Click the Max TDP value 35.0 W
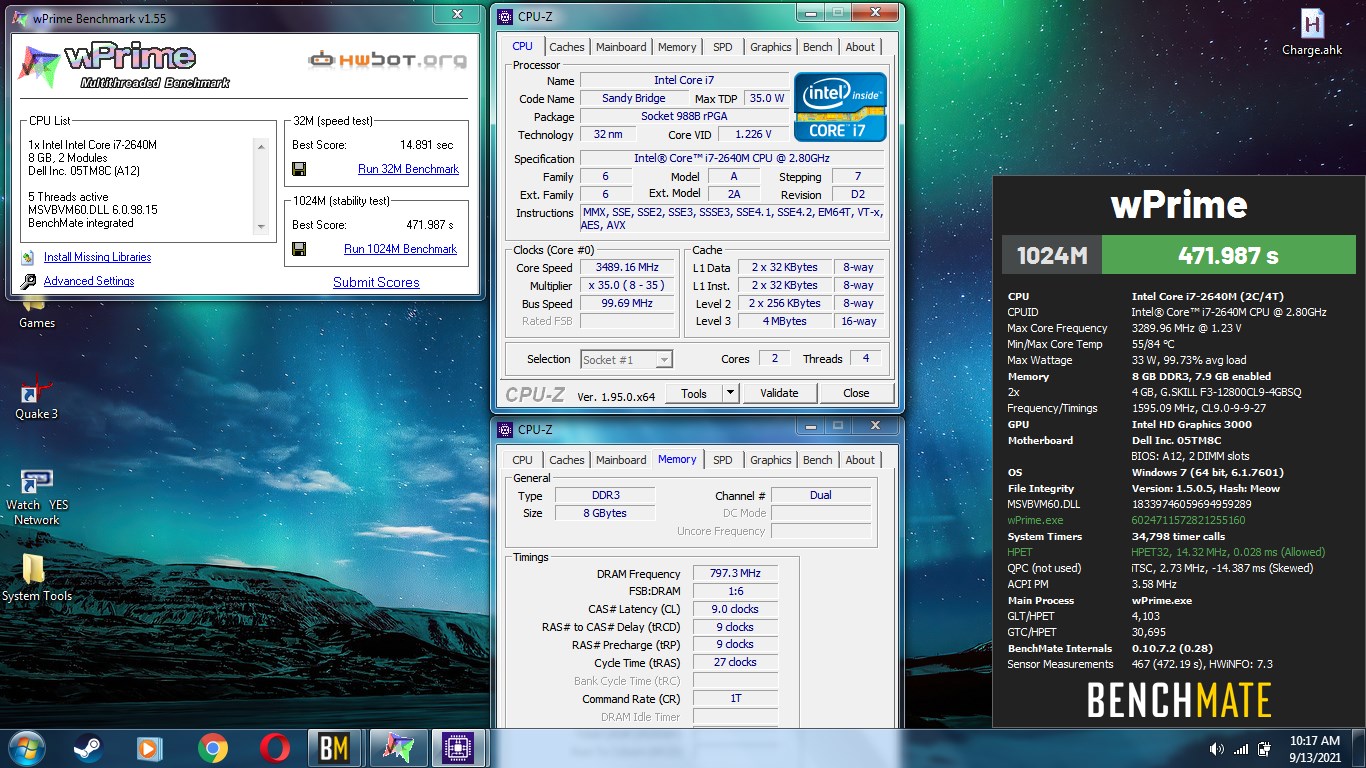1366x768 pixels. (x=767, y=98)
